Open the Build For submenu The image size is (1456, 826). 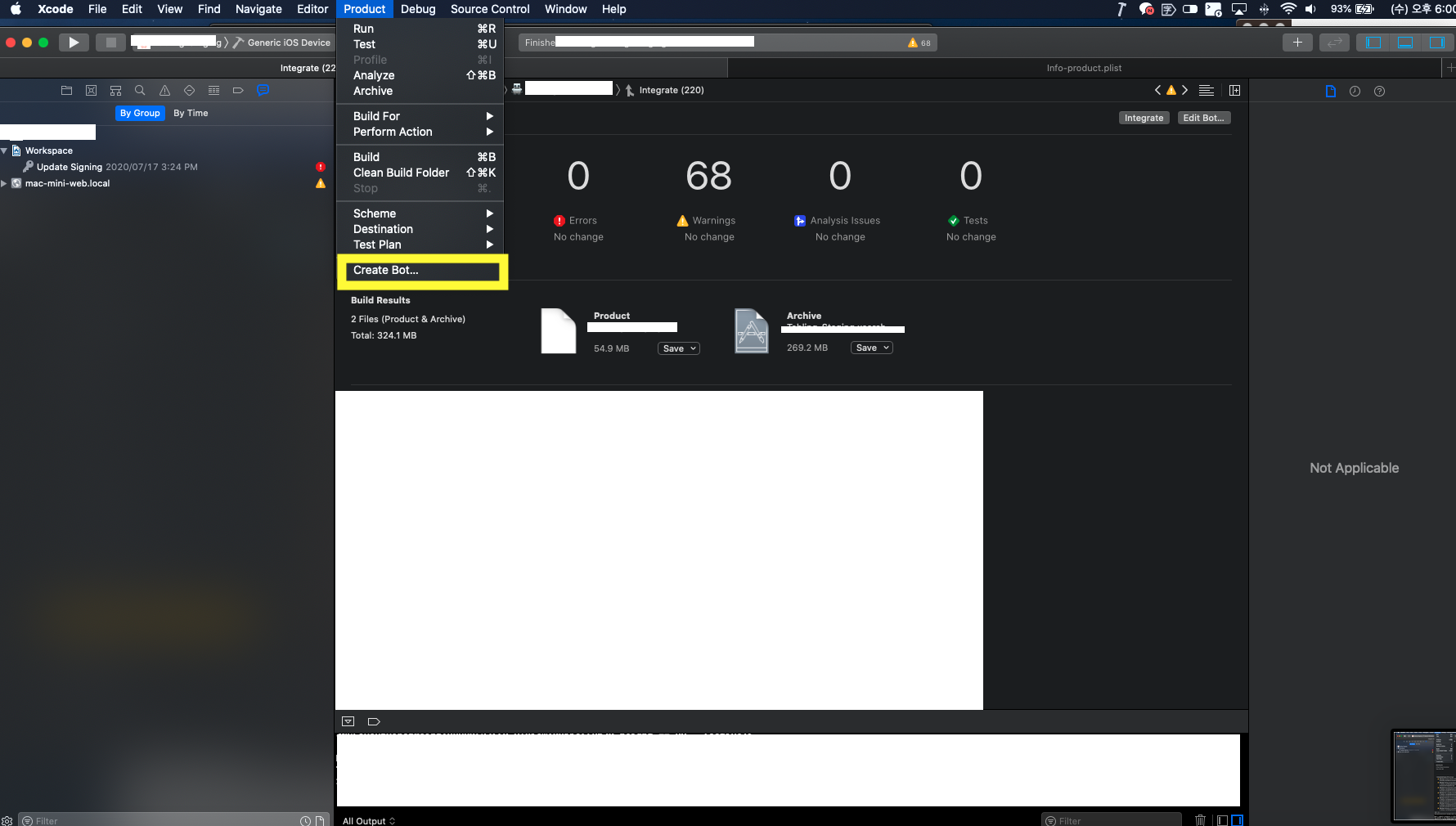click(x=420, y=116)
